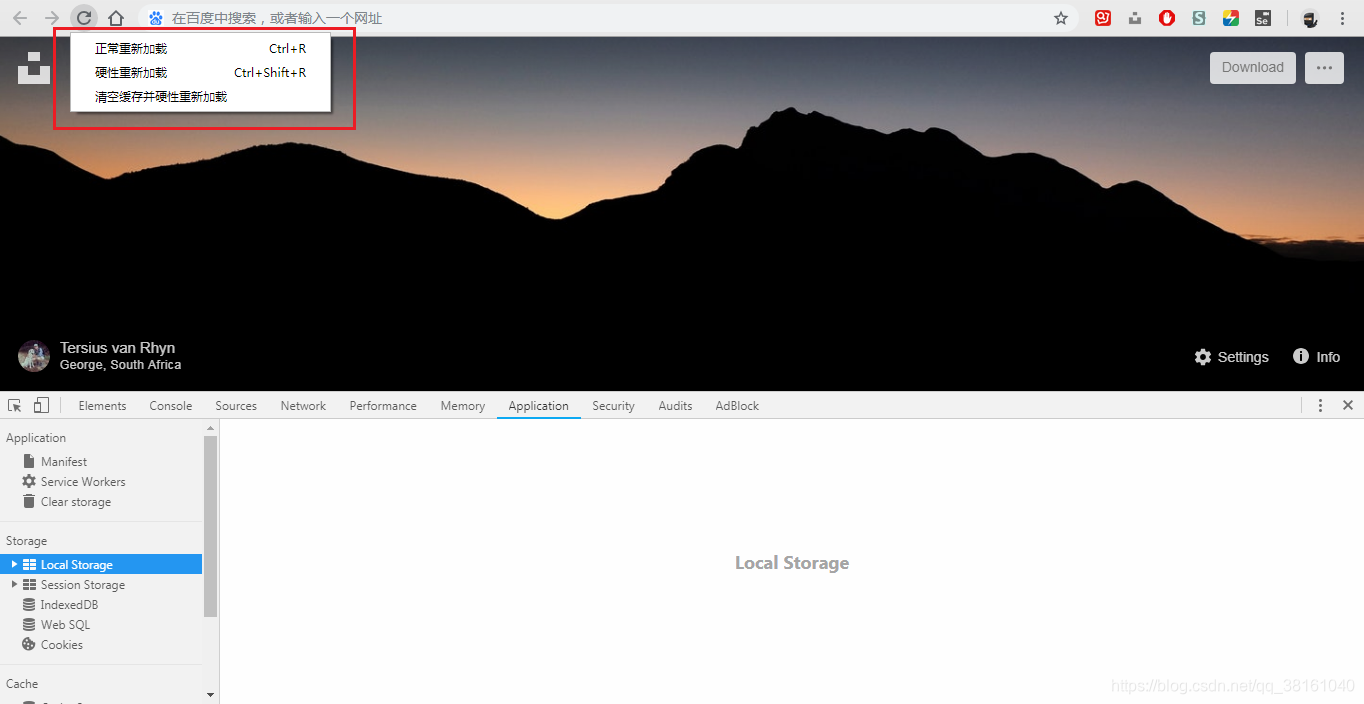Switch to the Audits tab

675,405
